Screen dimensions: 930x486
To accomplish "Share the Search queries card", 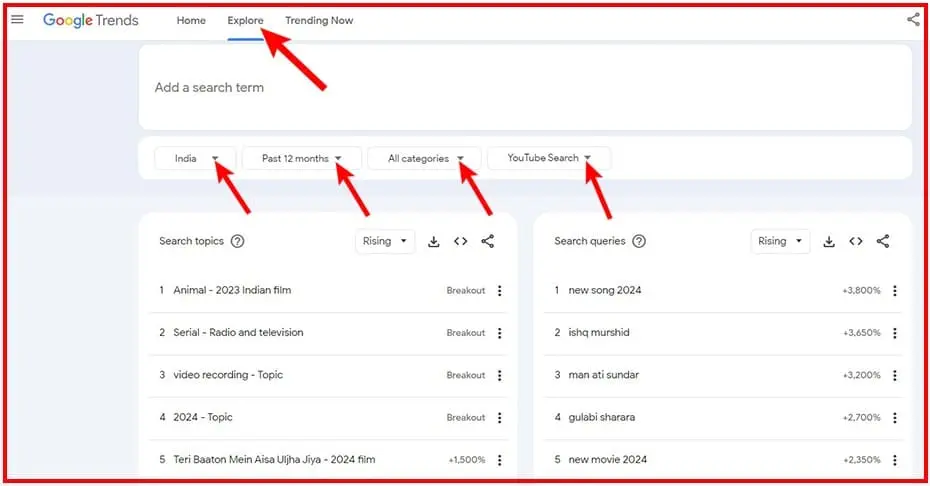I will pyautogui.click(x=883, y=241).
